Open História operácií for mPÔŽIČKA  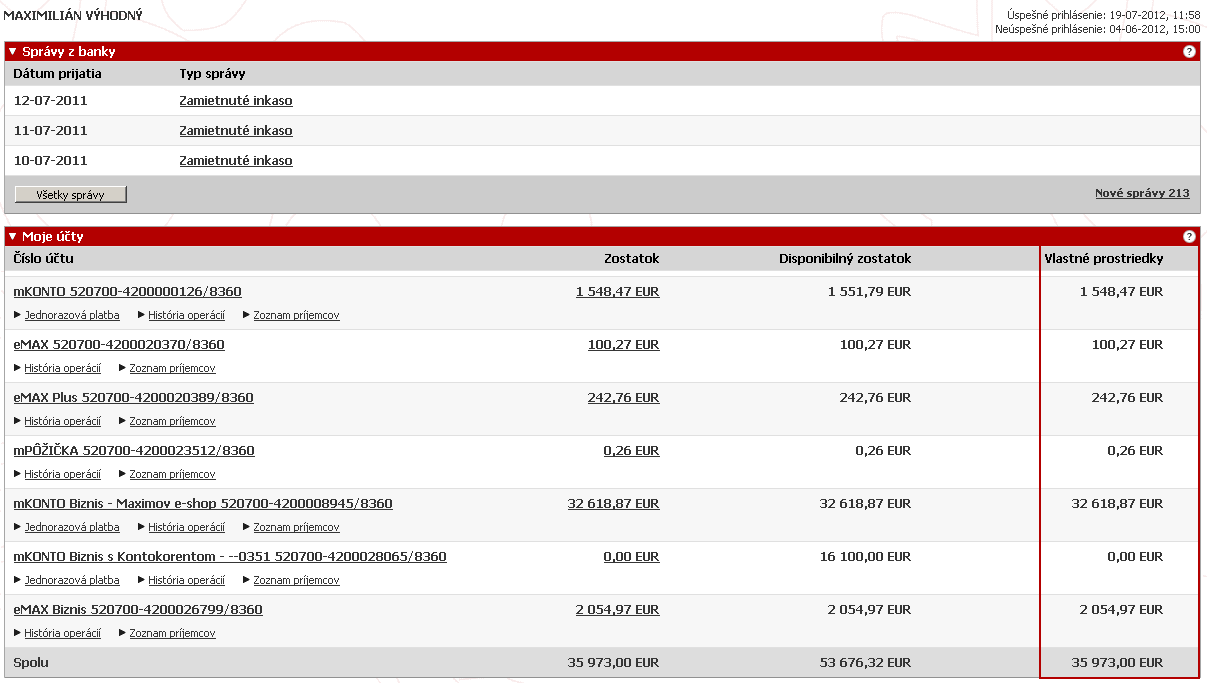[x=62, y=475]
